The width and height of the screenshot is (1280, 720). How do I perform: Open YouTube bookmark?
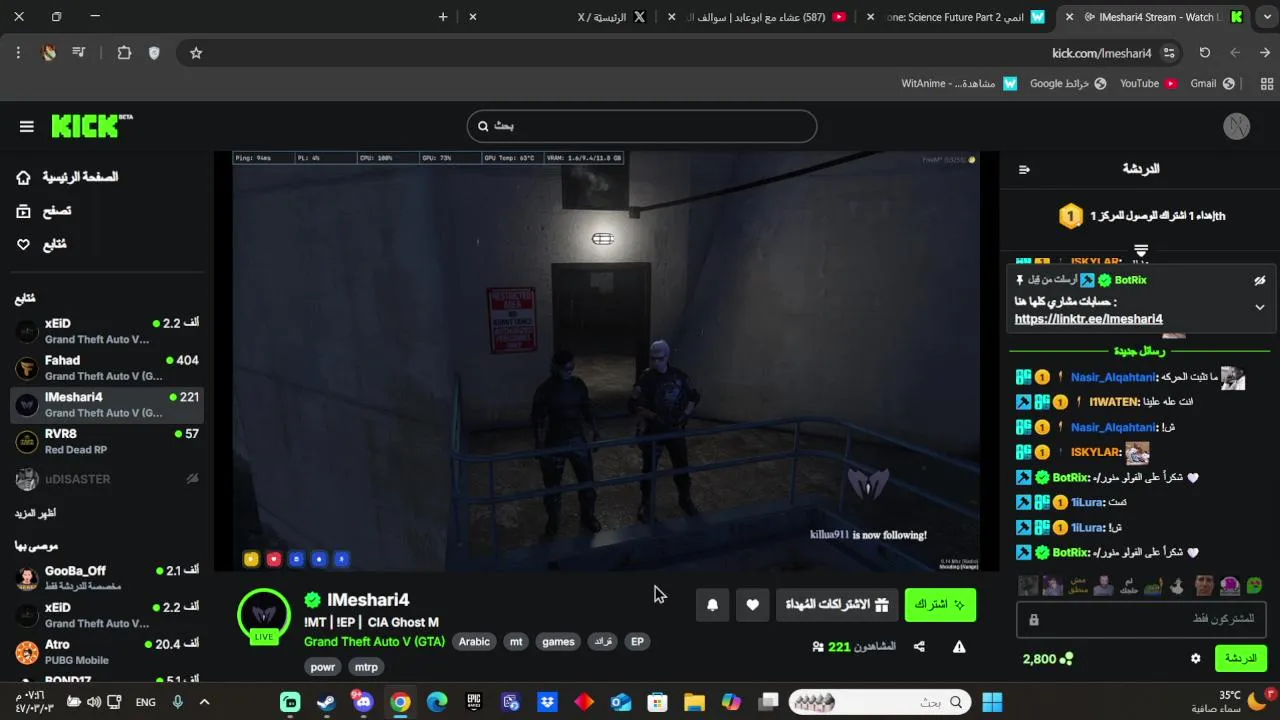[x=1148, y=84]
